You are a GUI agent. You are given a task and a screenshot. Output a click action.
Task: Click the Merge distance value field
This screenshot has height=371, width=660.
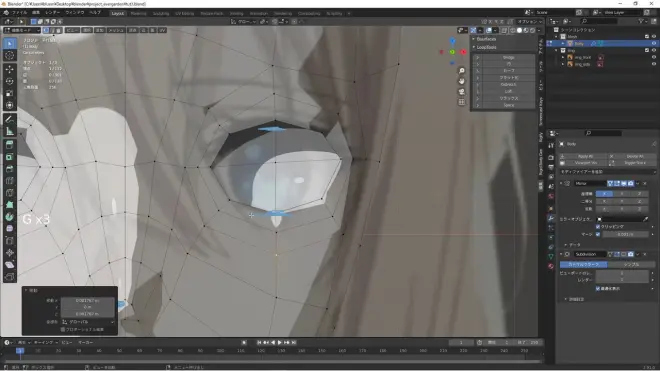tap(625, 234)
